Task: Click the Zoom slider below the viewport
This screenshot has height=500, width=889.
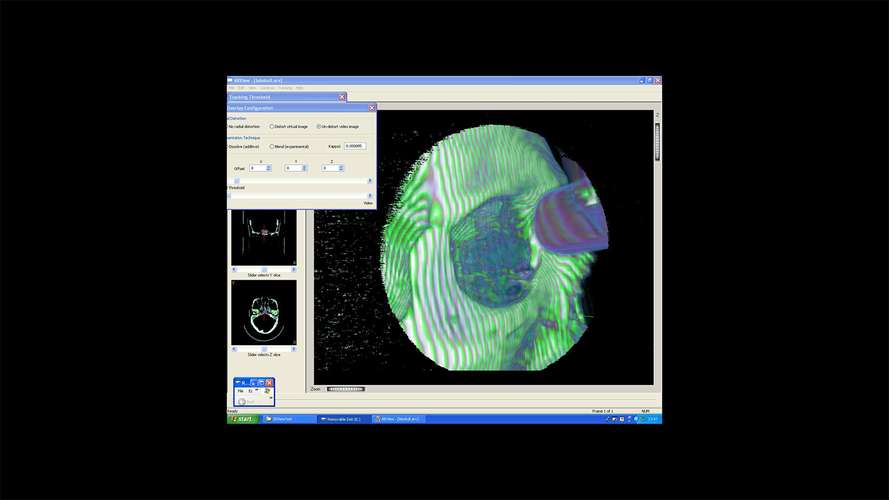Action: pyautogui.click(x=346, y=389)
